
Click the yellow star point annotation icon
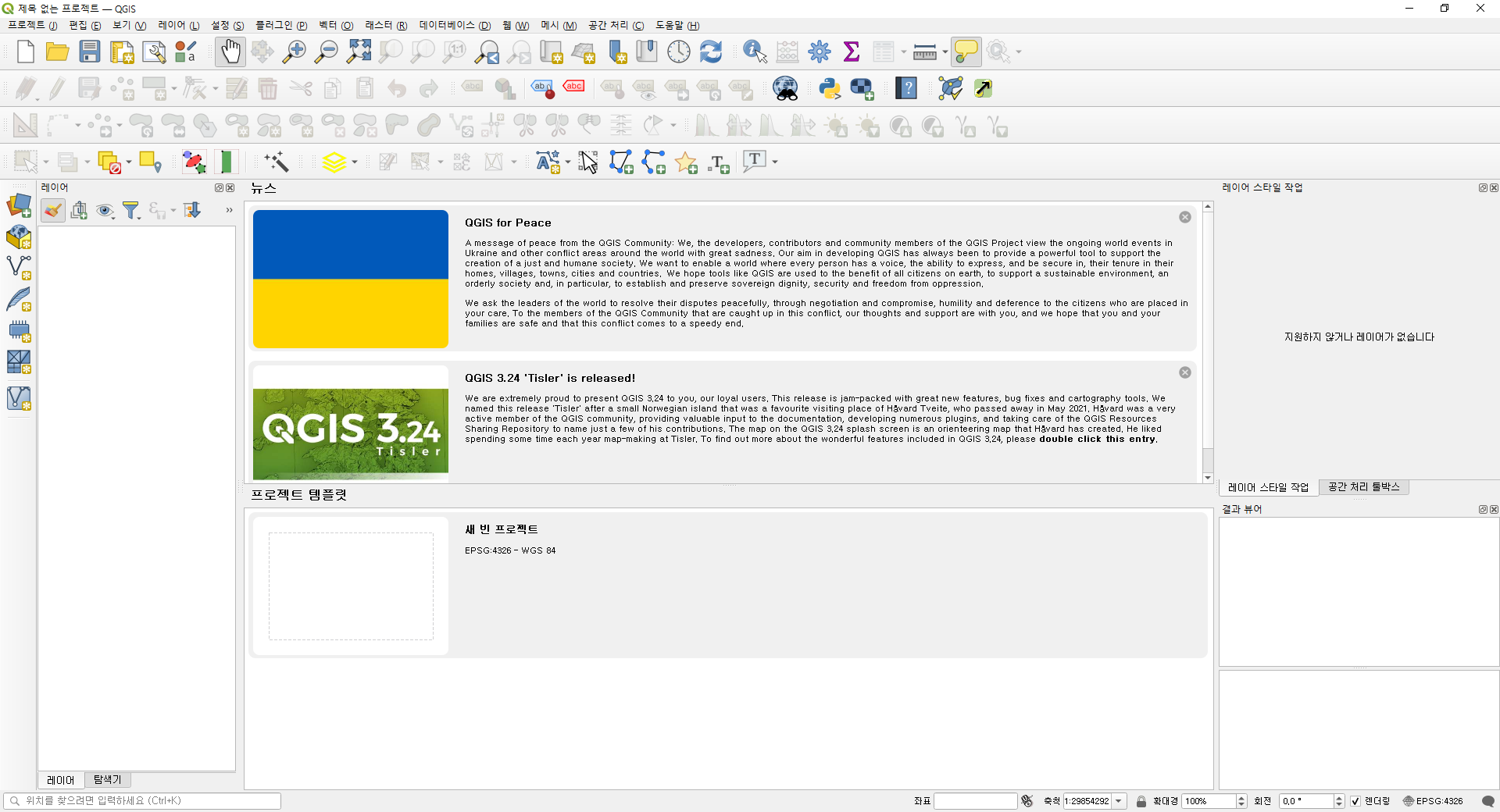click(686, 162)
